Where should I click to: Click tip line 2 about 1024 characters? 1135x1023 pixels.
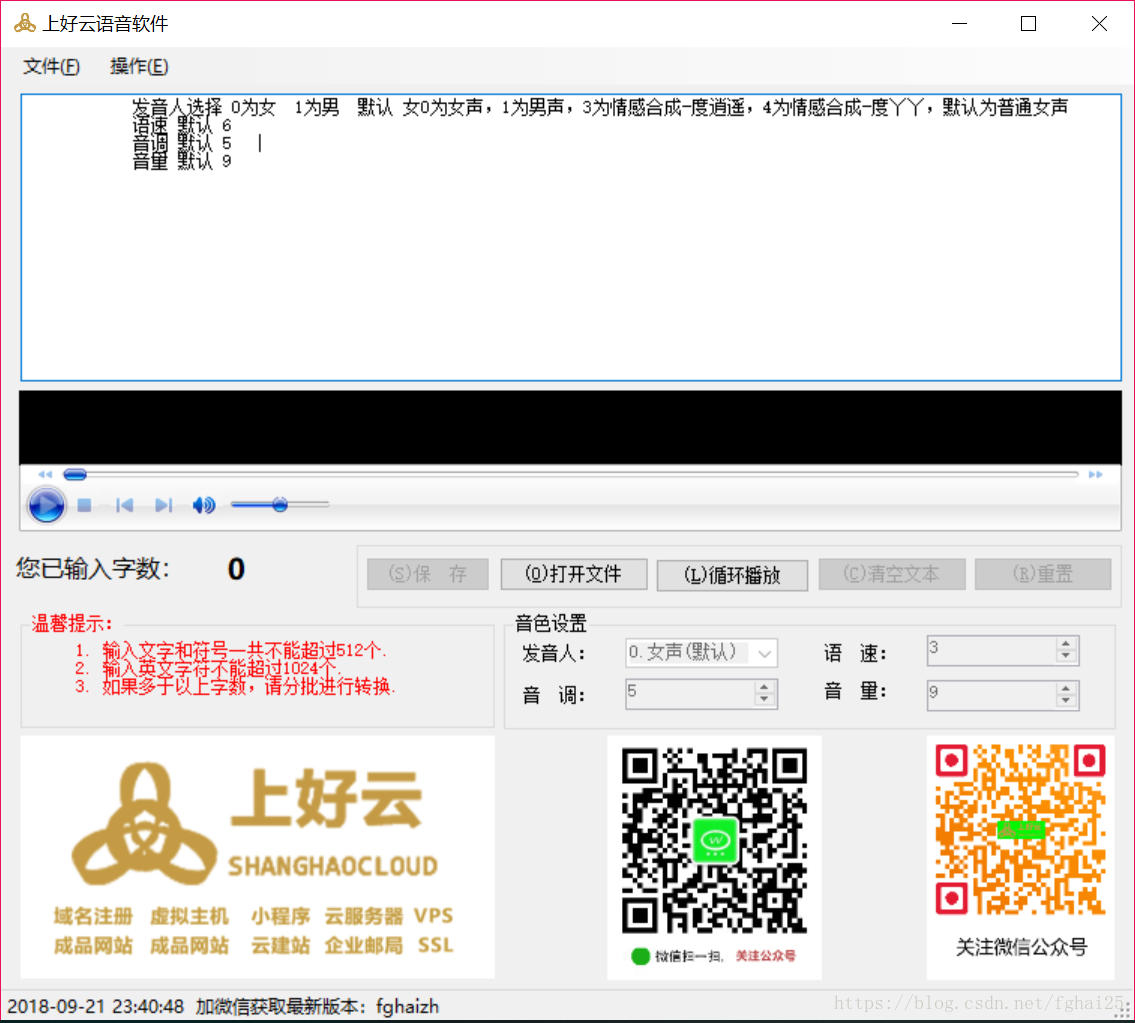click(209, 668)
